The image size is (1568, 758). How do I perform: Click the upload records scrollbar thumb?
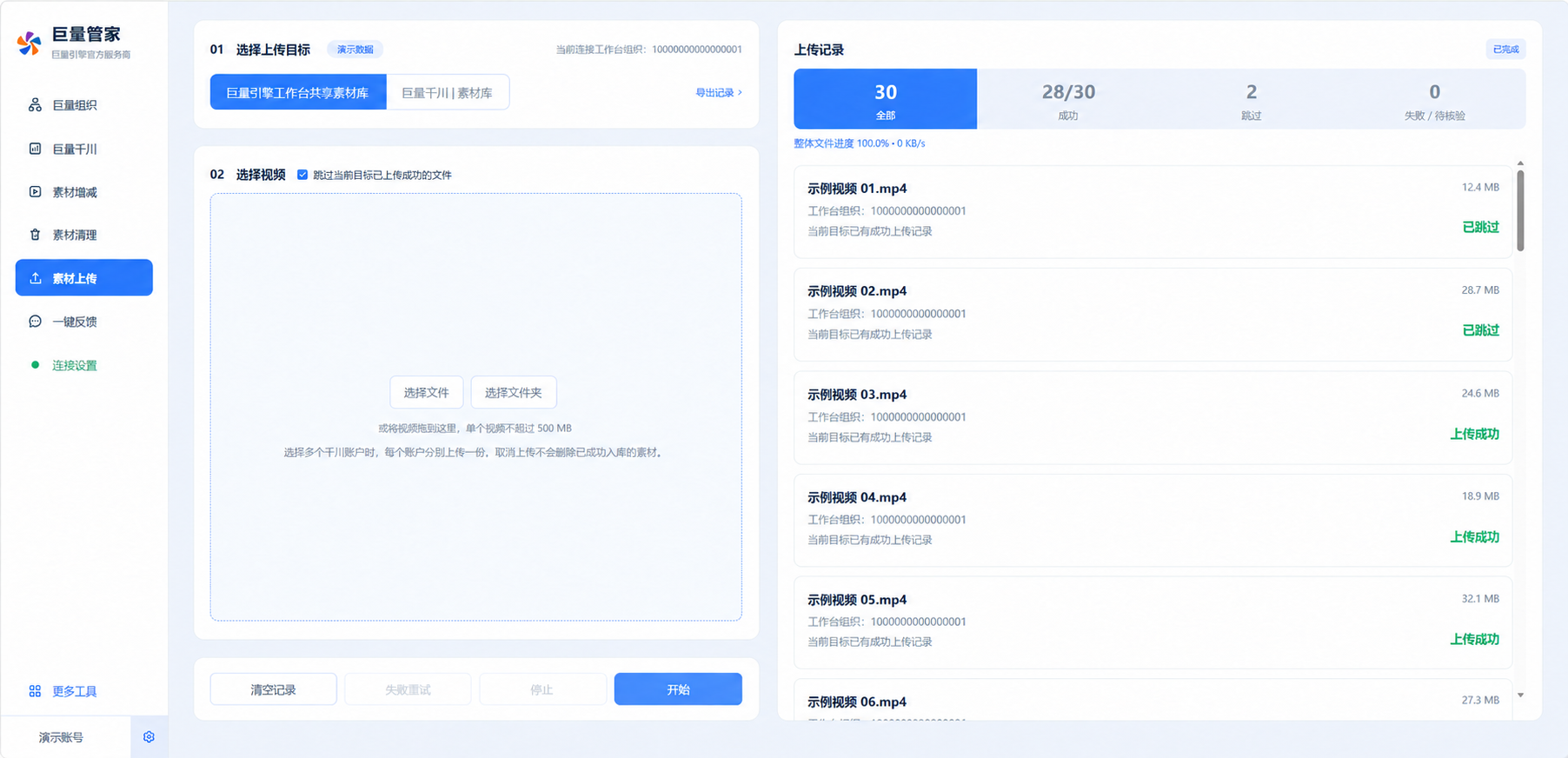pyautogui.click(x=1520, y=210)
